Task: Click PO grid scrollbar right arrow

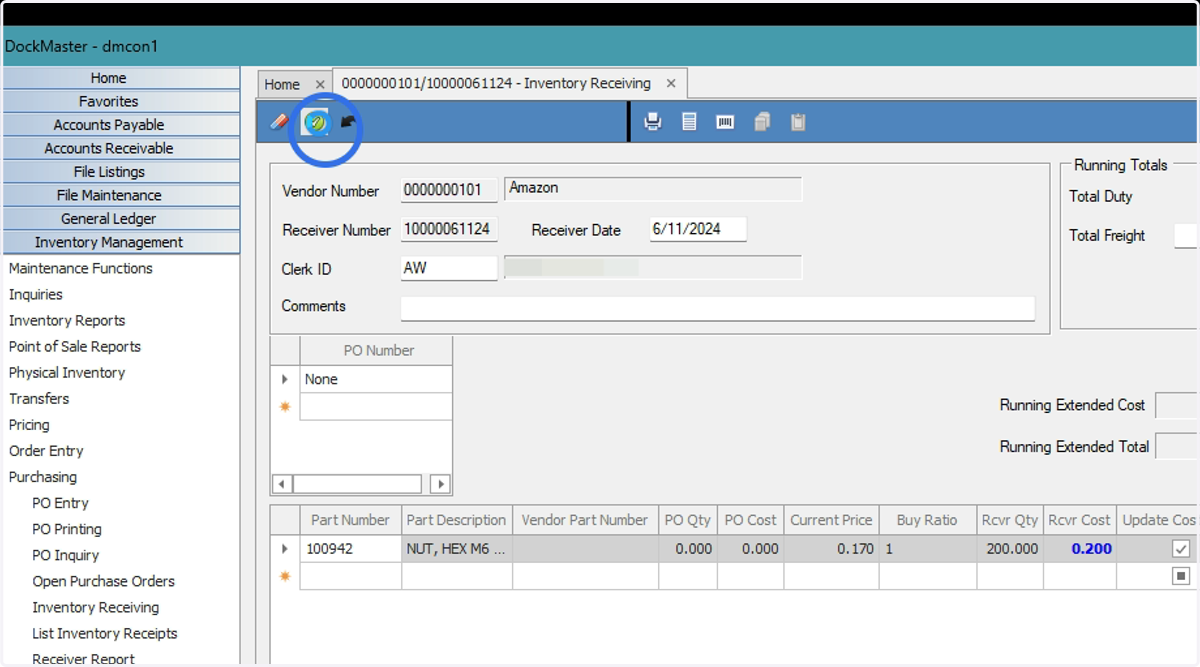Action: point(440,484)
